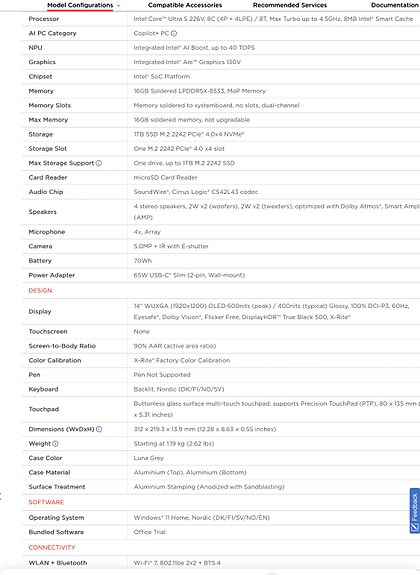Click info icon beside Max Storage Support

99,163
